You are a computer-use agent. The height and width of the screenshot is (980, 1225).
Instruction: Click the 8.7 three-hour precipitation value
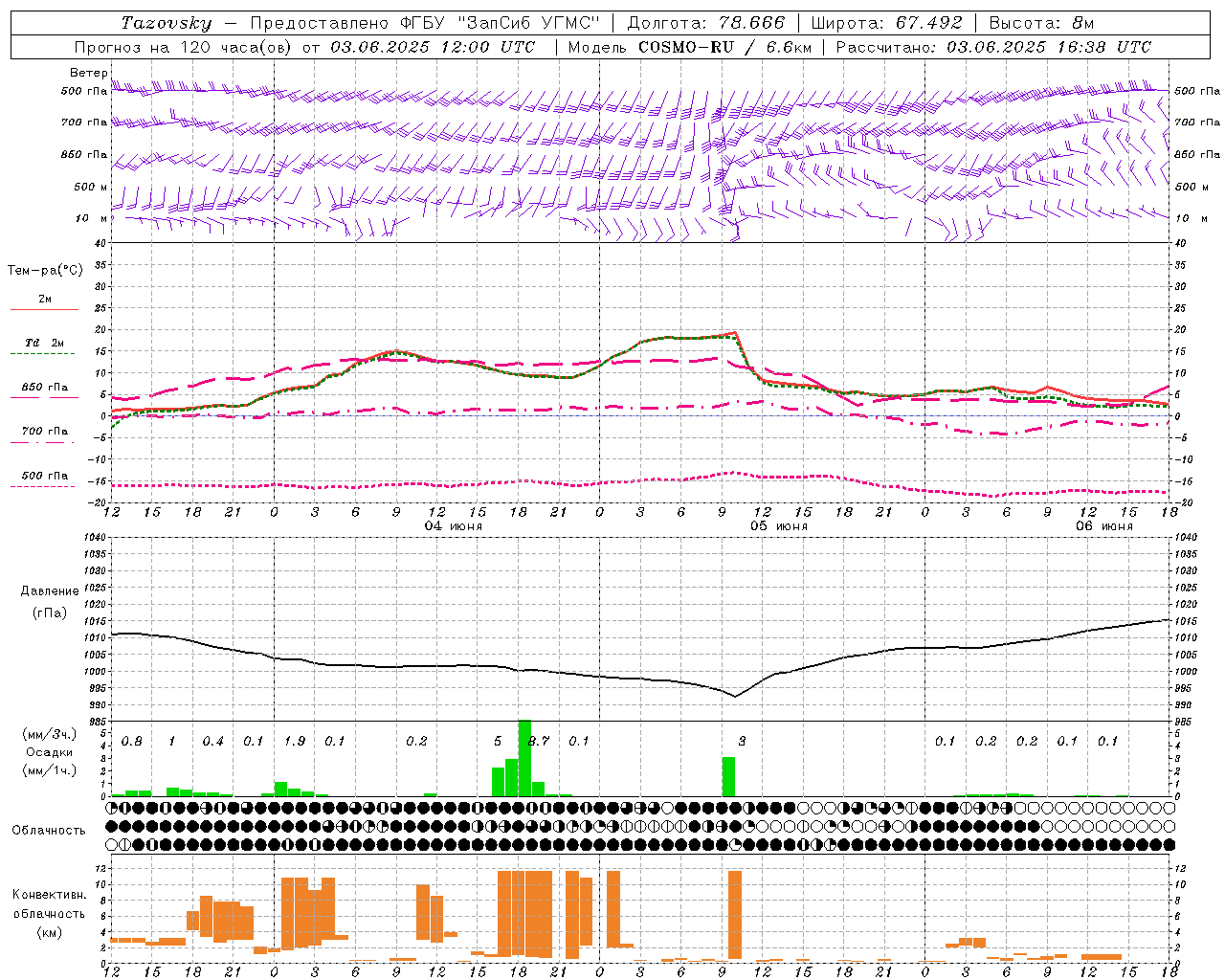(x=539, y=742)
